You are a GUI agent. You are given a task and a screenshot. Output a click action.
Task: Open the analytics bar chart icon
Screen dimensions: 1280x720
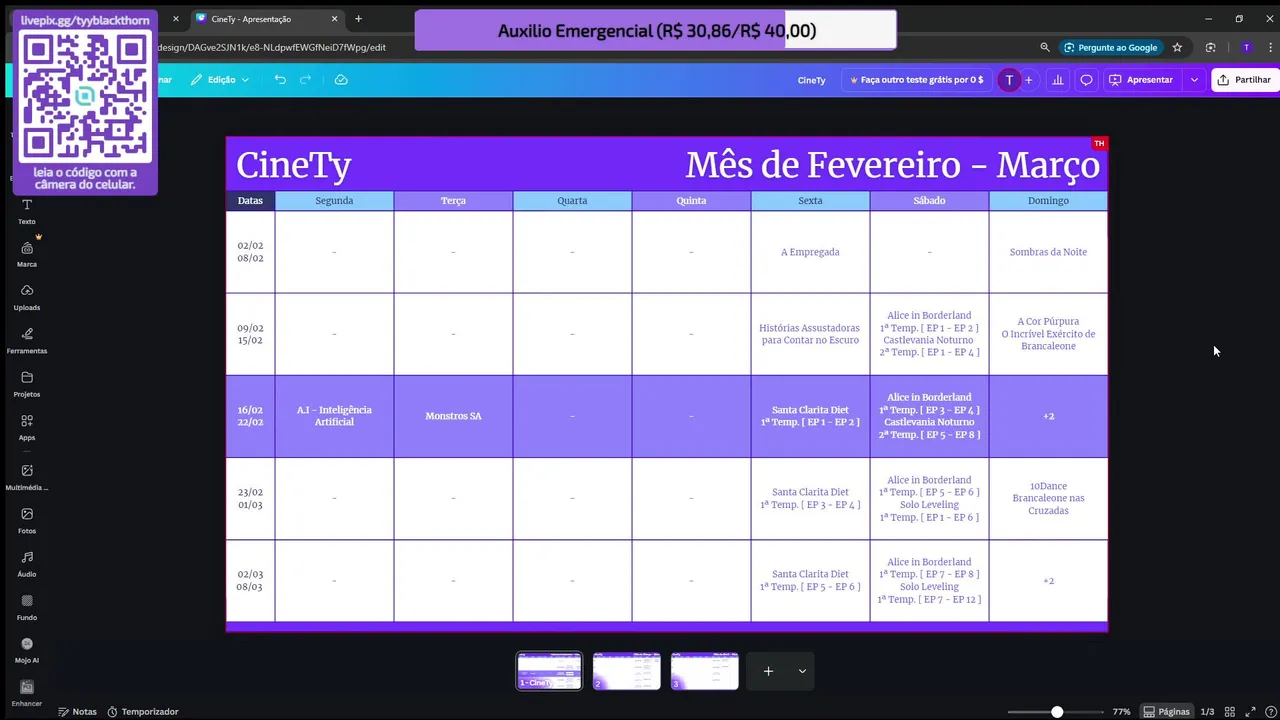pos(1058,80)
